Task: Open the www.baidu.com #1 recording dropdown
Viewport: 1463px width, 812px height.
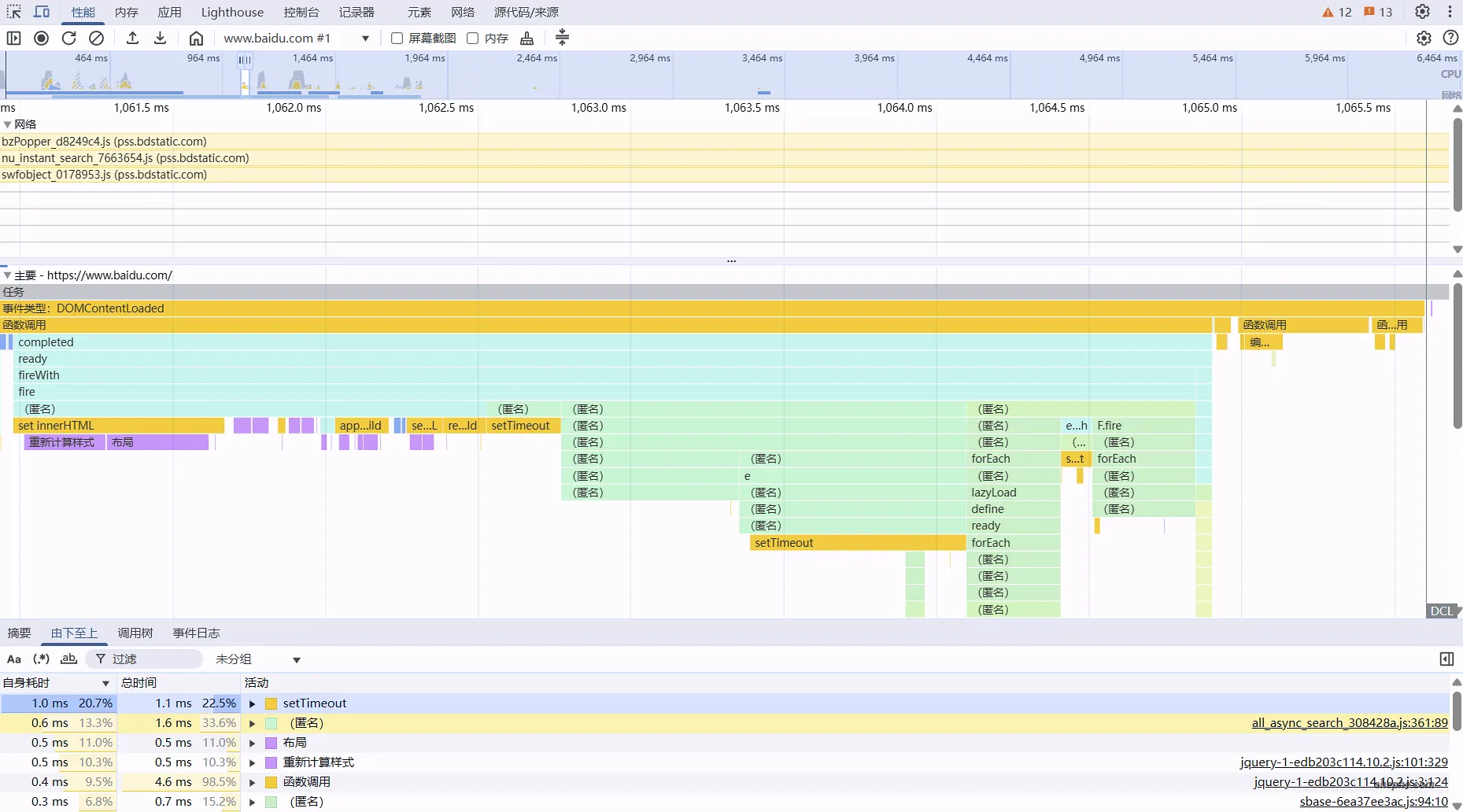Action: click(x=296, y=38)
